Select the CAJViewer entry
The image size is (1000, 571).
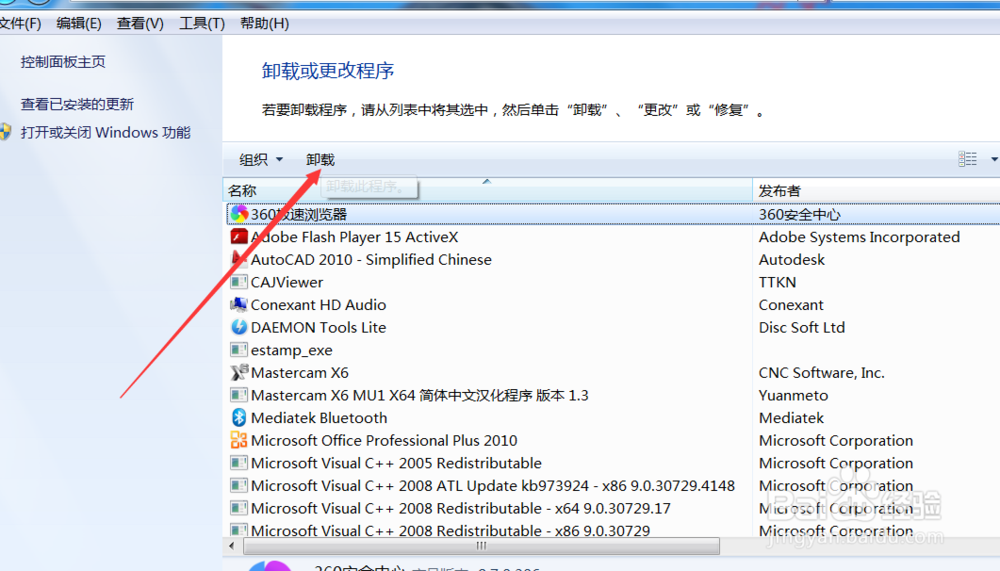pyautogui.click(x=287, y=282)
